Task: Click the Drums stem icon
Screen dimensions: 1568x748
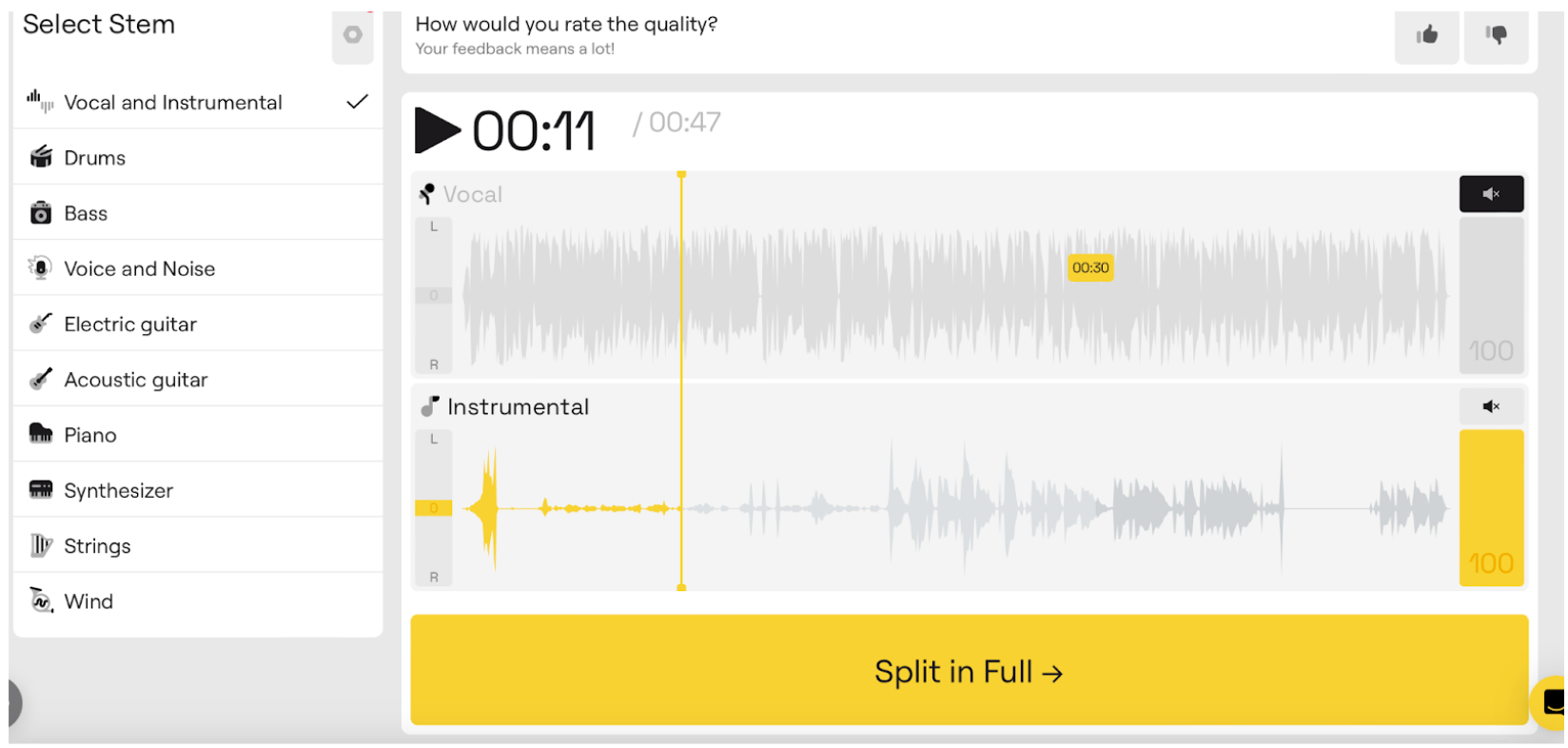Action: (41, 157)
